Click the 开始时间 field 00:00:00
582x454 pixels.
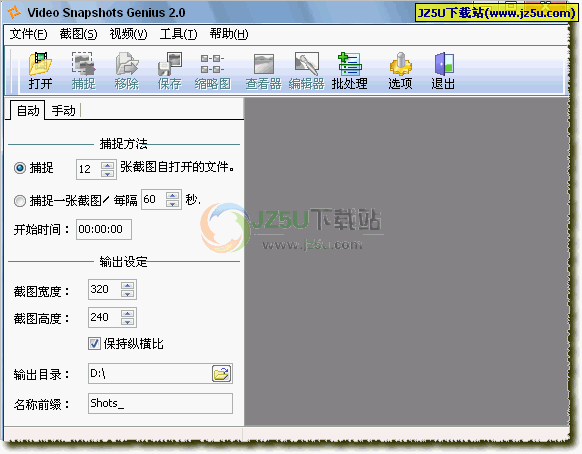(x=104, y=229)
